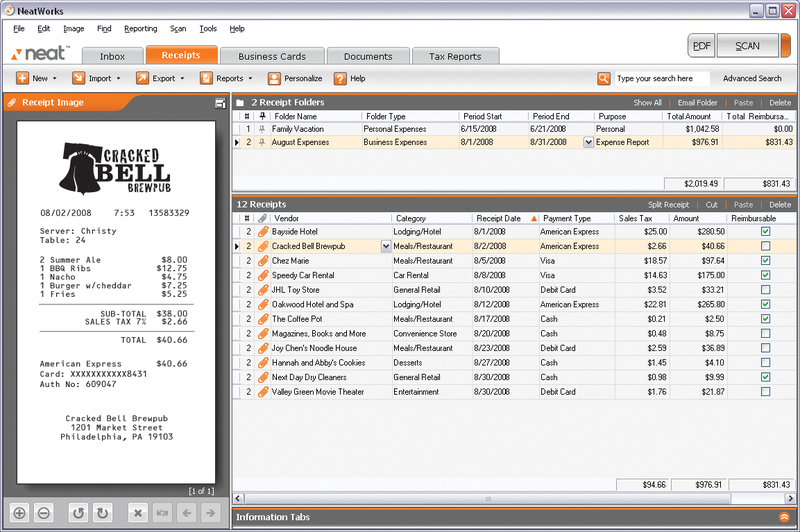Click the orange search magnifier icon
Viewport: 800px width, 532px height.
click(604, 78)
